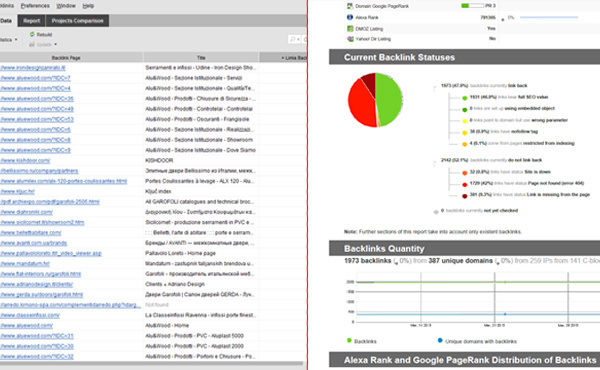
Task: Click the bright red pie chart slice
Action: pos(360,105)
